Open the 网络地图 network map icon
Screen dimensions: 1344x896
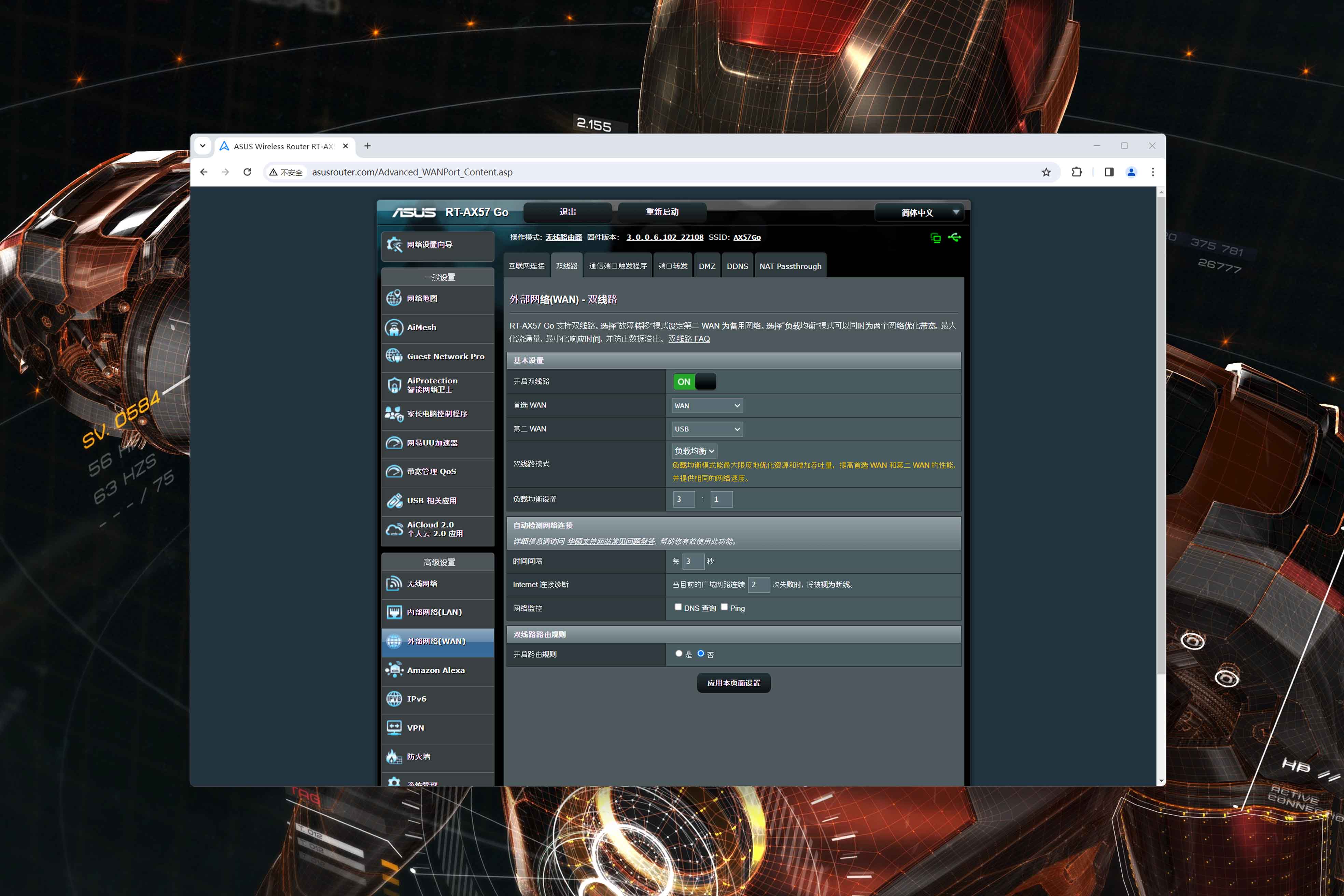pos(394,298)
